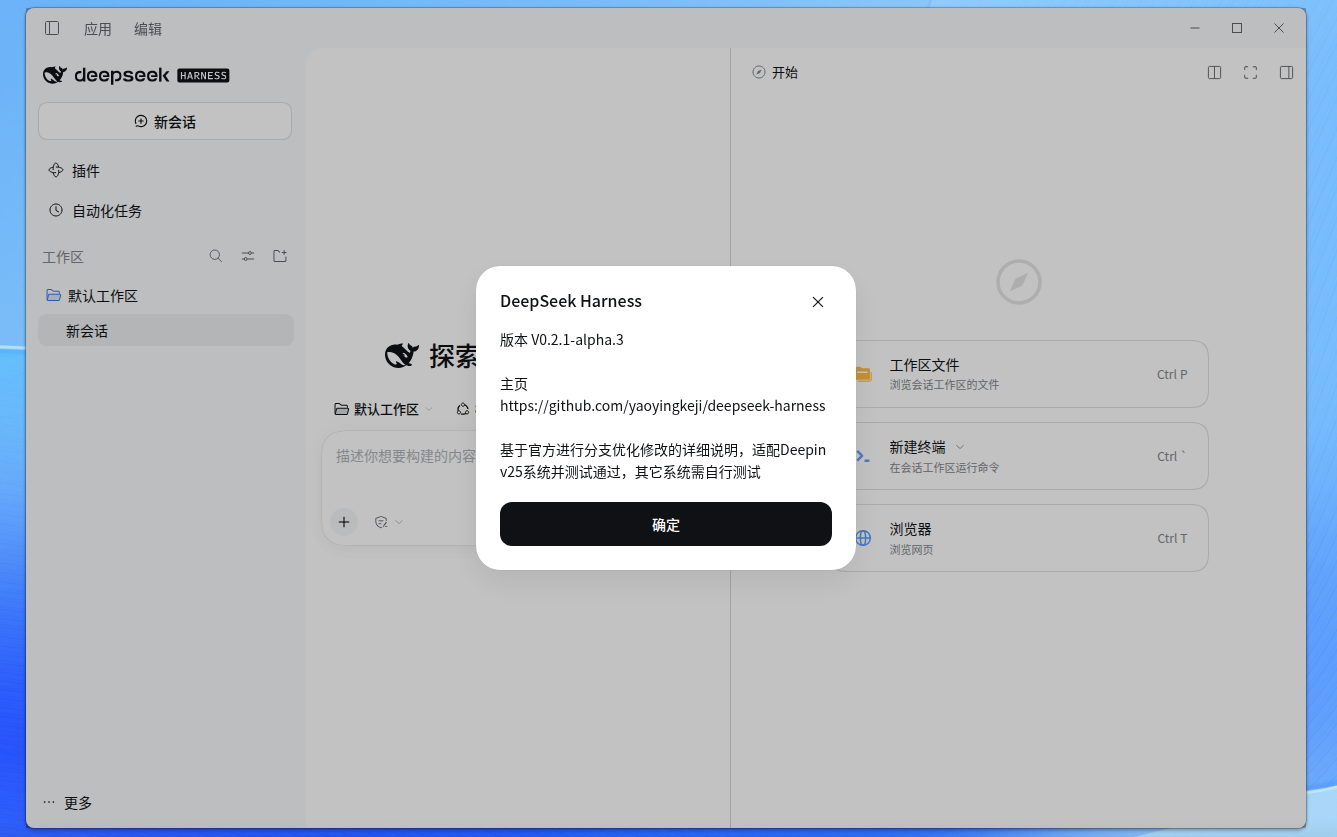The height and width of the screenshot is (837, 1337).
Task: Add new workspace folder icon
Action: pyautogui.click(x=280, y=256)
